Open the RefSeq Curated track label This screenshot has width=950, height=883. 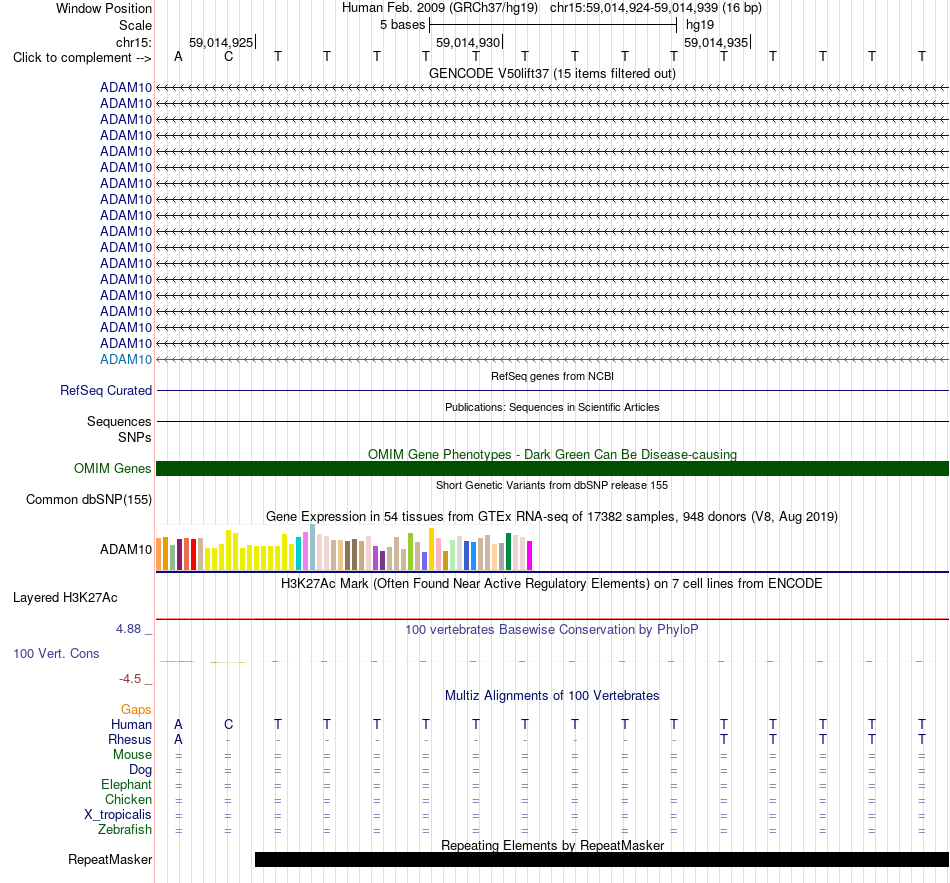tap(106, 390)
